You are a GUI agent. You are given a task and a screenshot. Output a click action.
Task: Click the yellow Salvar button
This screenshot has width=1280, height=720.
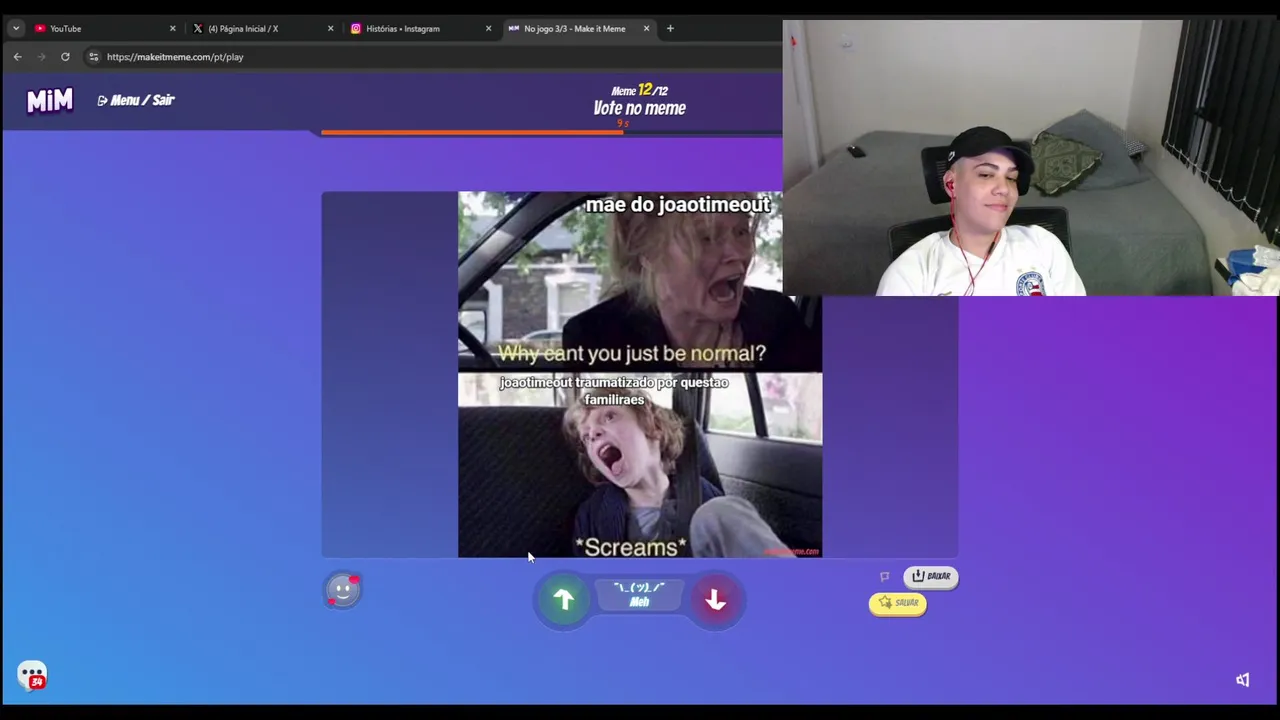(898, 603)
